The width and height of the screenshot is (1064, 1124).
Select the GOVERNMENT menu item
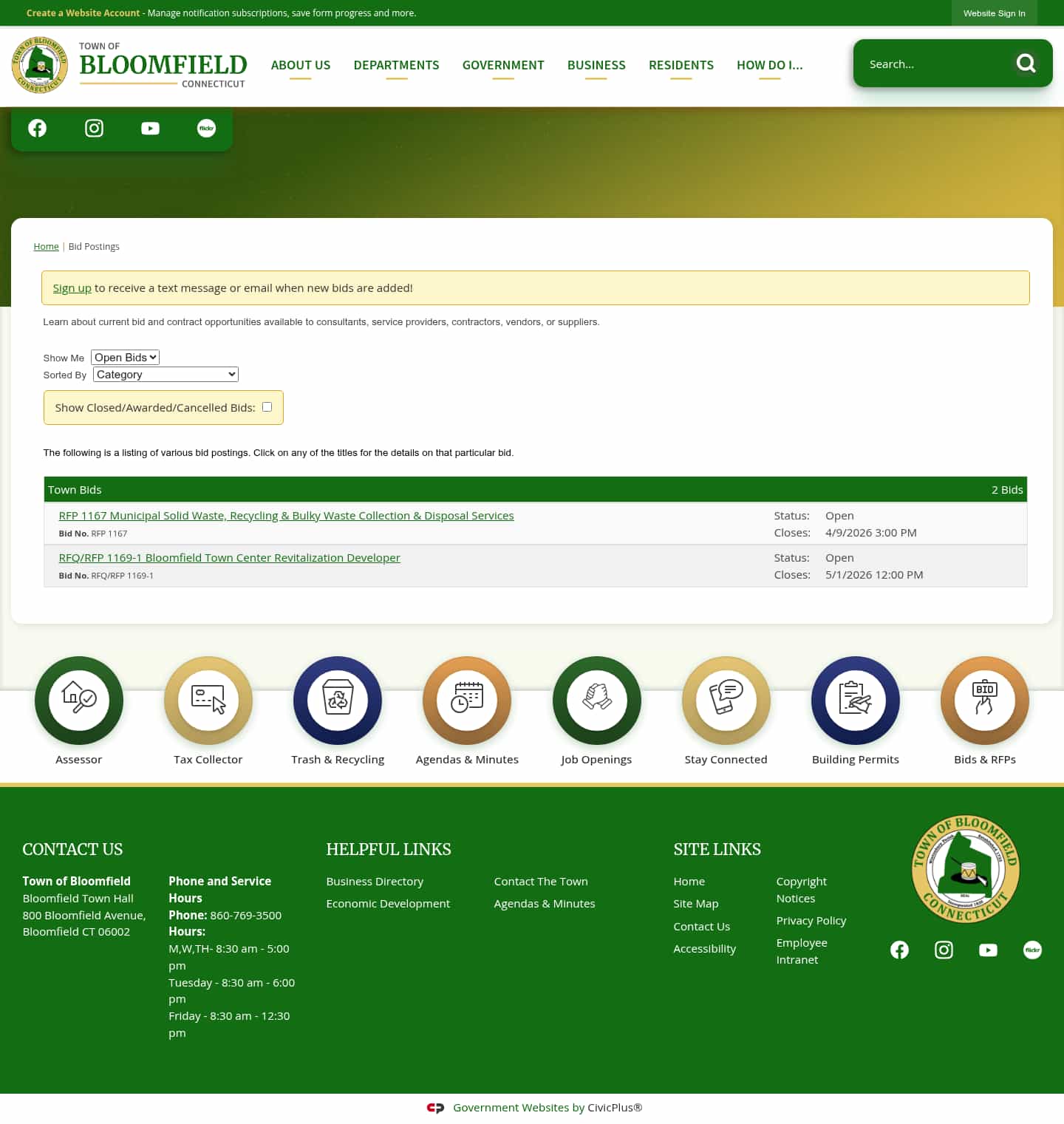tap(503, 65)
